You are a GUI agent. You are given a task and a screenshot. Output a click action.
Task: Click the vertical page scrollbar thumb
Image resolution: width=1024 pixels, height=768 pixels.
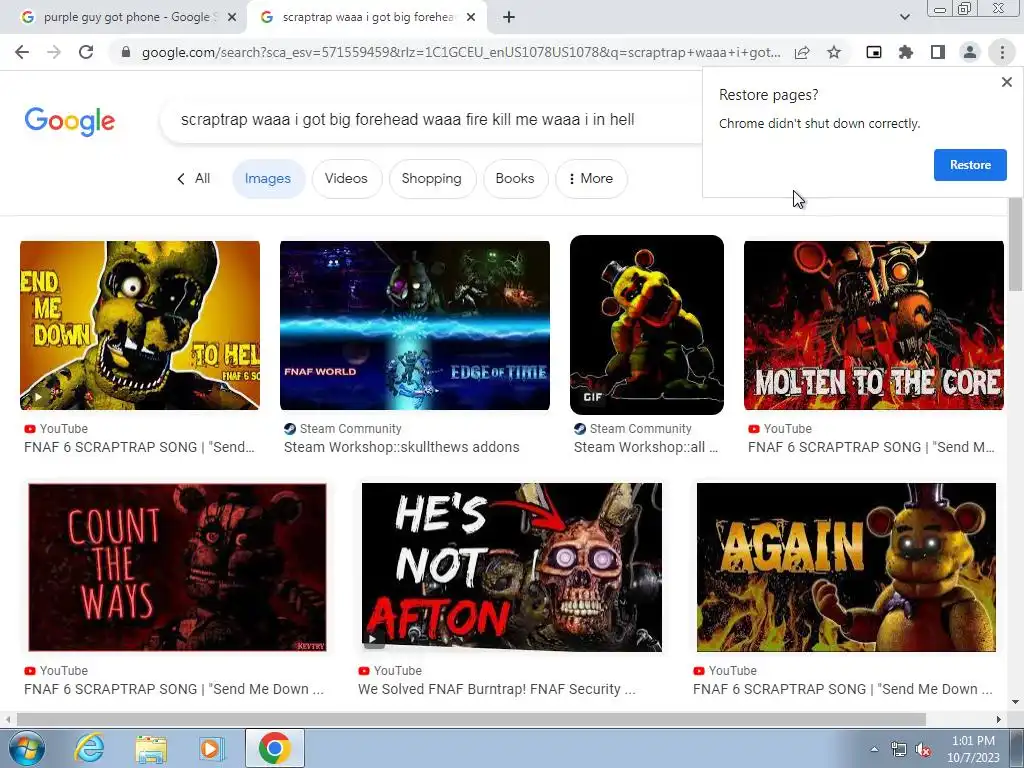1015,245
